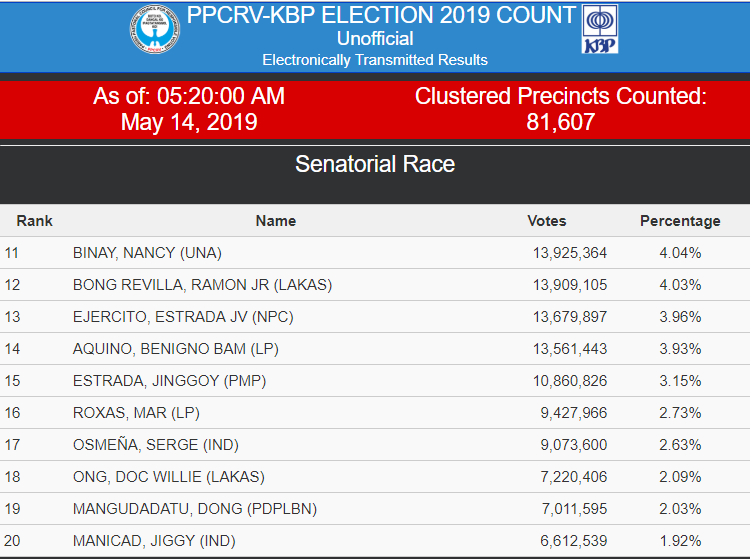The height and width of the screenshot is (559, 750).
Task: Click the Votes column header
Action: click(x=547, y=221)
